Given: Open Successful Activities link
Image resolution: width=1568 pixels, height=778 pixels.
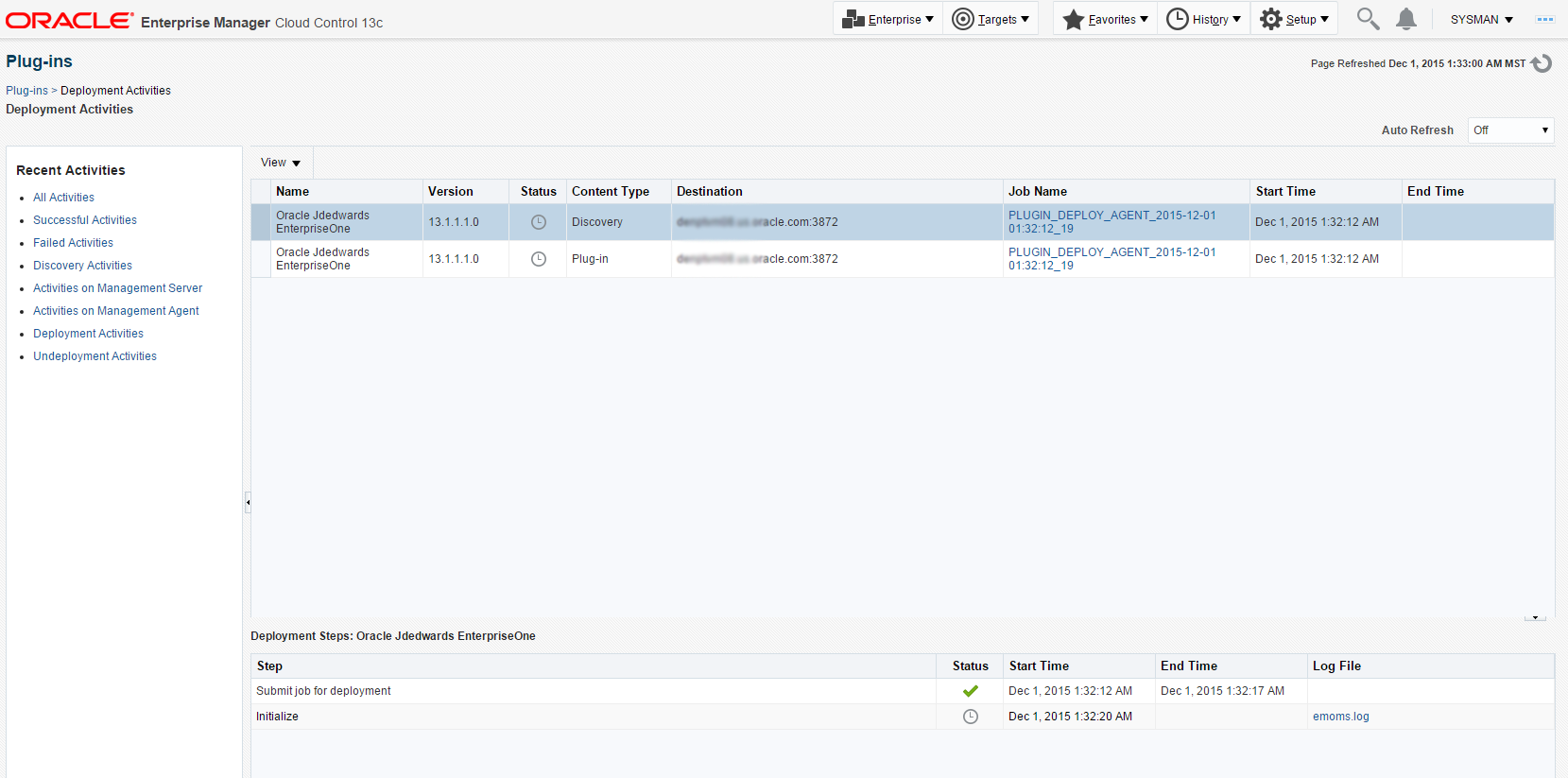Looking at the screenshot, I should click(x=85, y=220).
